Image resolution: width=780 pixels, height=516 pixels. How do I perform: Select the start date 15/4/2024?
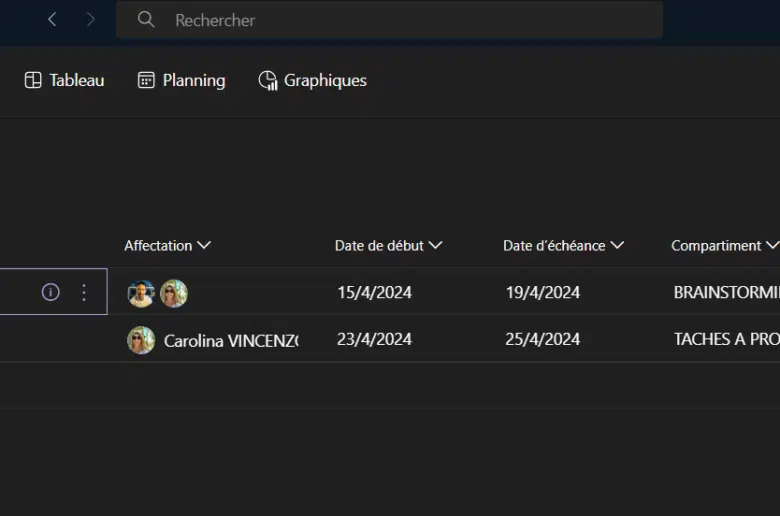[374, 293]
